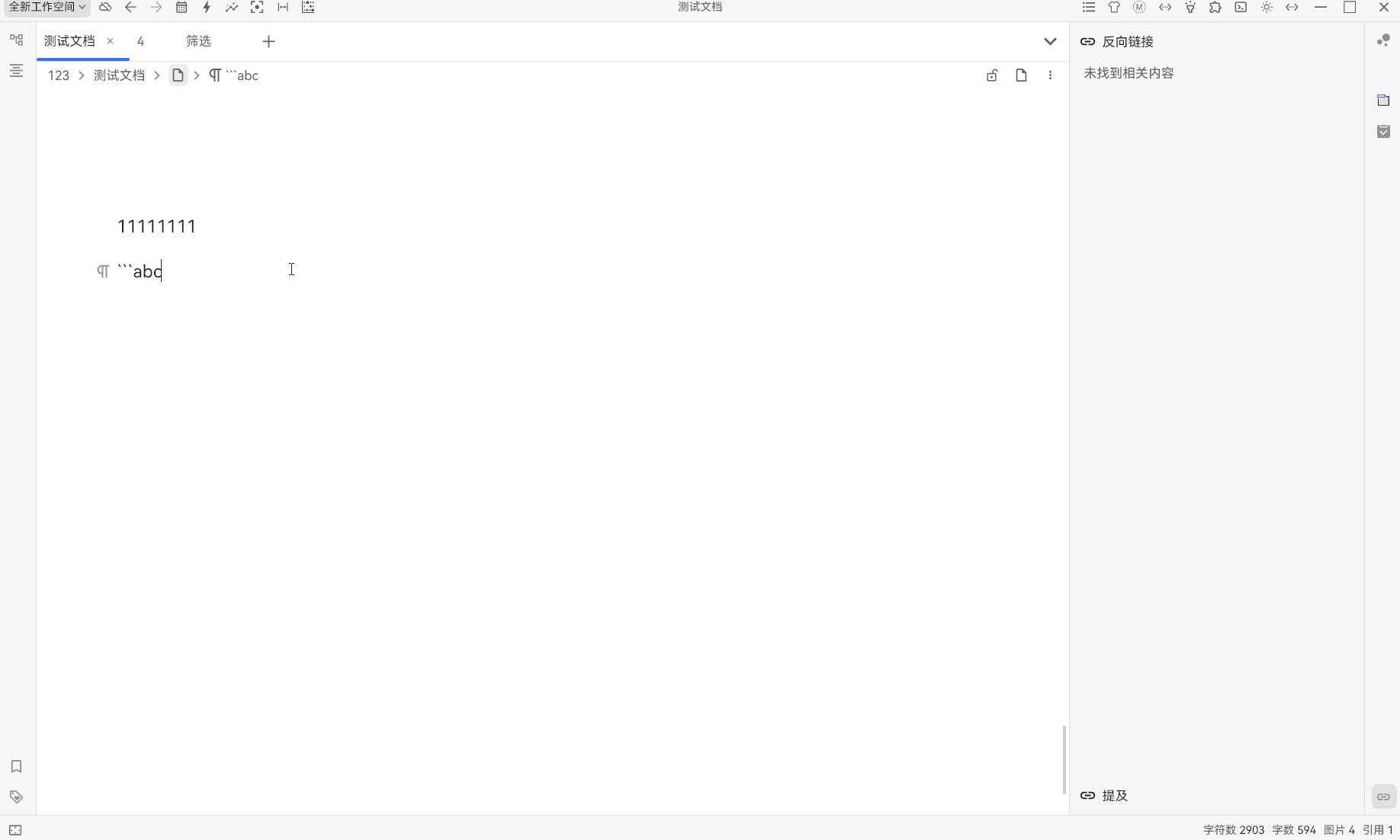Open the document more options menu

point(1050,75)
